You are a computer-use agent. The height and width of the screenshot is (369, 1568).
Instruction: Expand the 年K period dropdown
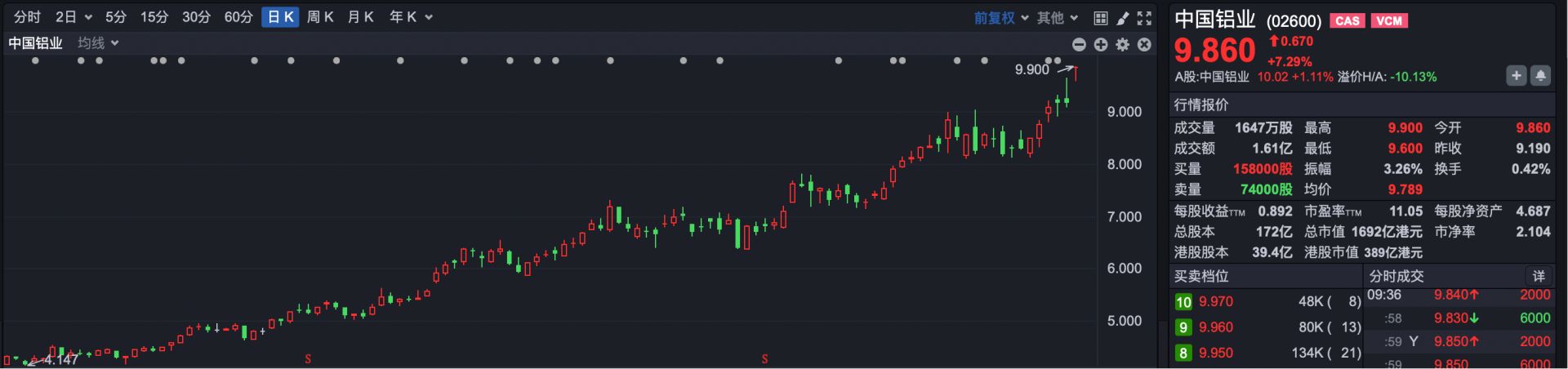coord(410,17)
